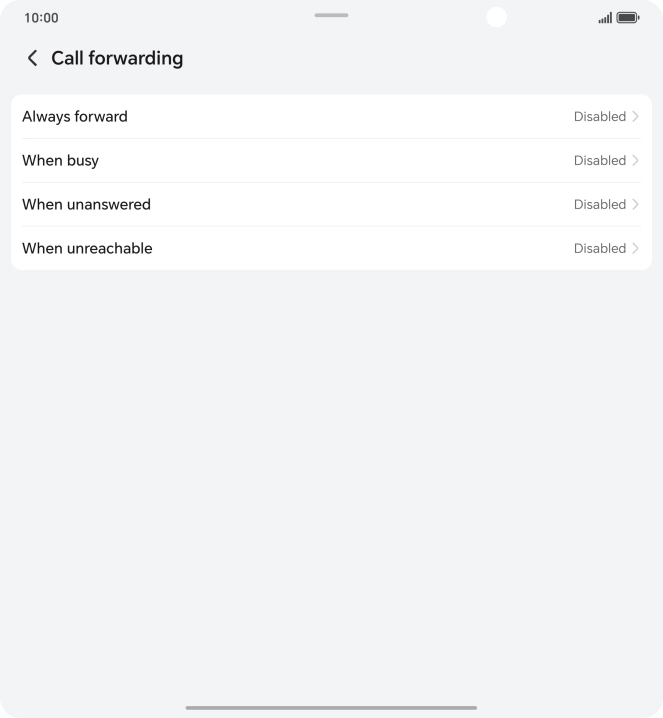Tap Disabled status for When unanswered

click(599, 204)
